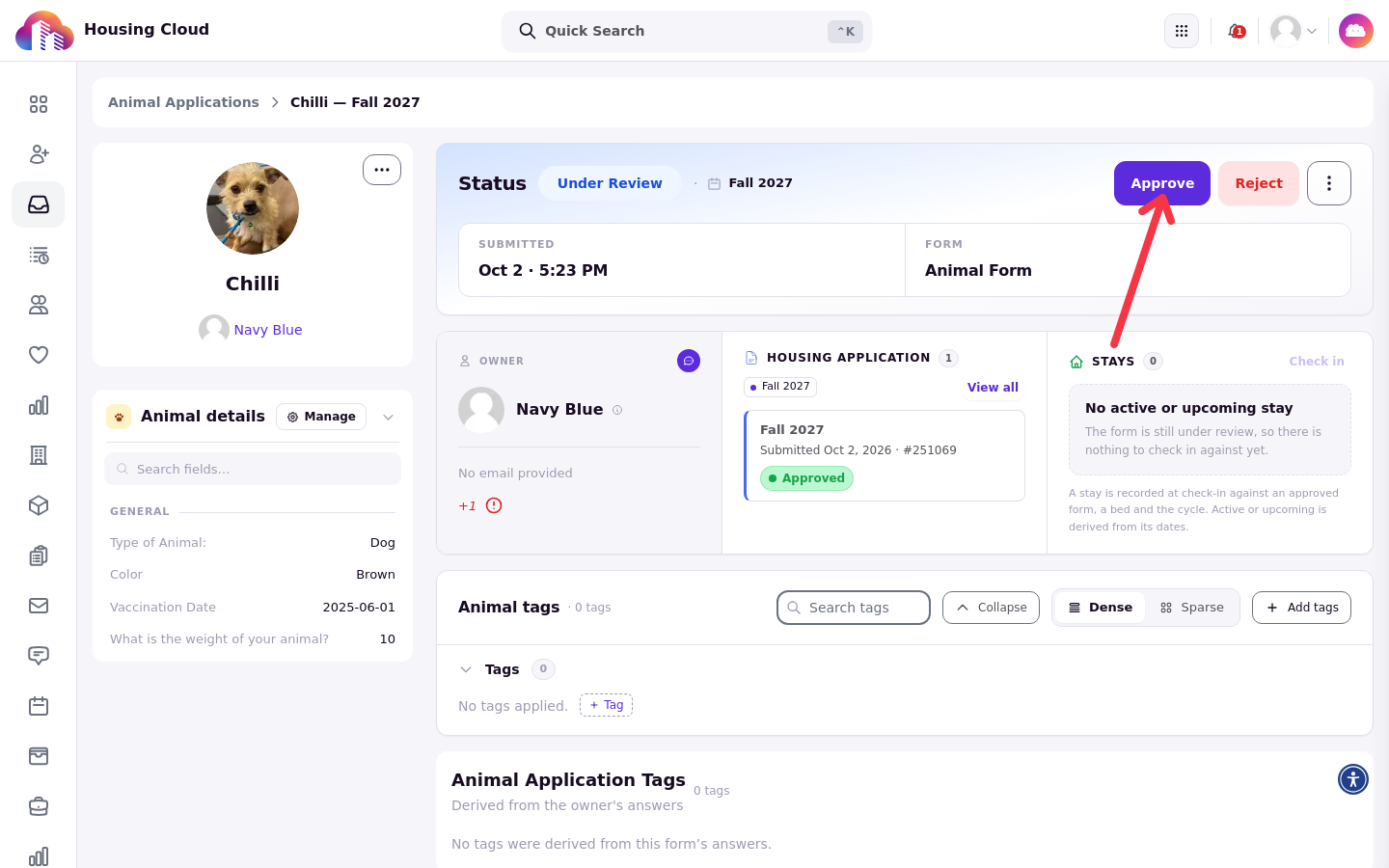Focus the Search fields input
Image resolution: width=1389 pixels, height=868 pixels.
point(253,469)
